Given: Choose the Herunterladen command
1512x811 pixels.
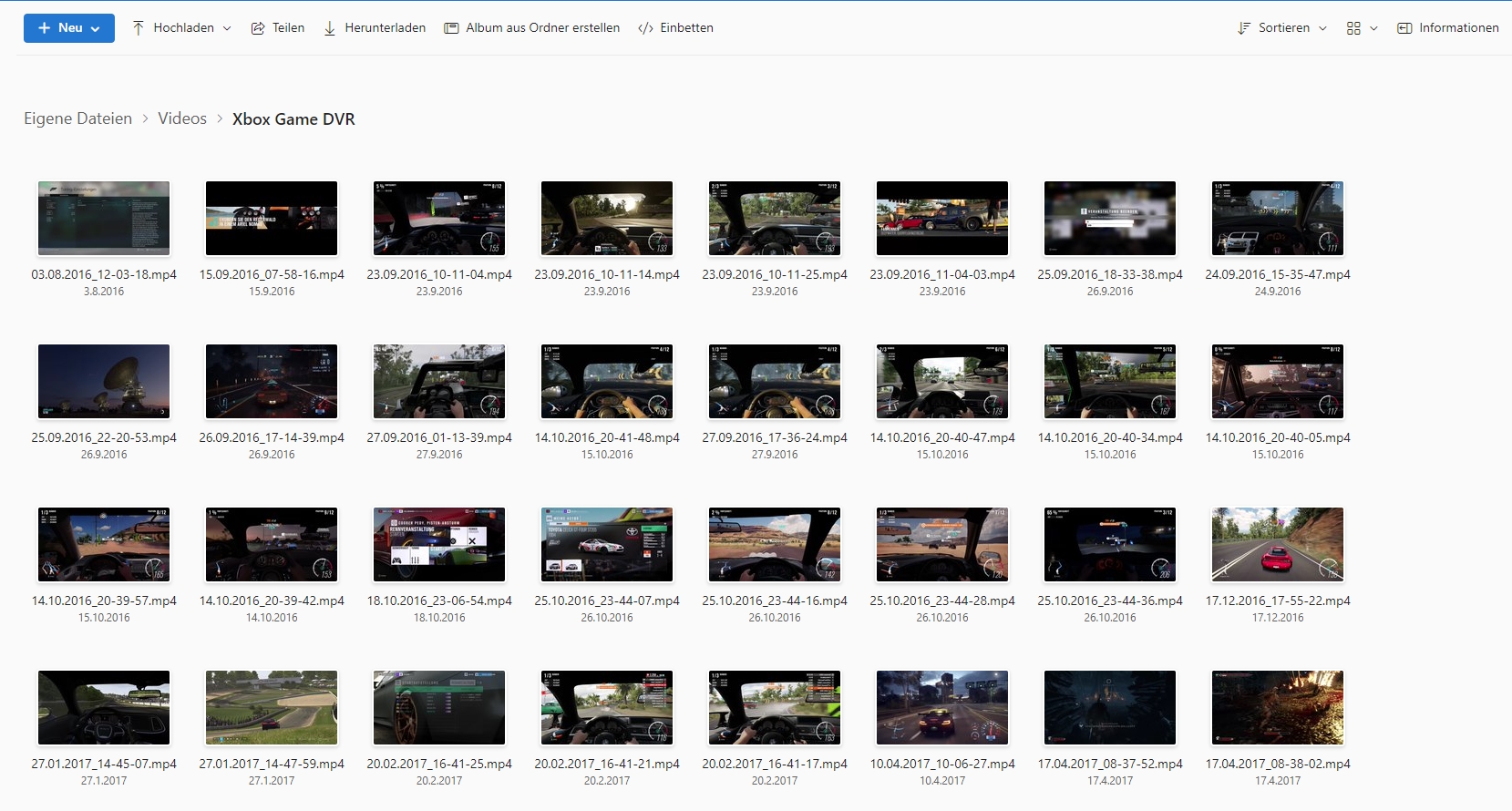Looking at the screenshot, I should coord(385,28).
